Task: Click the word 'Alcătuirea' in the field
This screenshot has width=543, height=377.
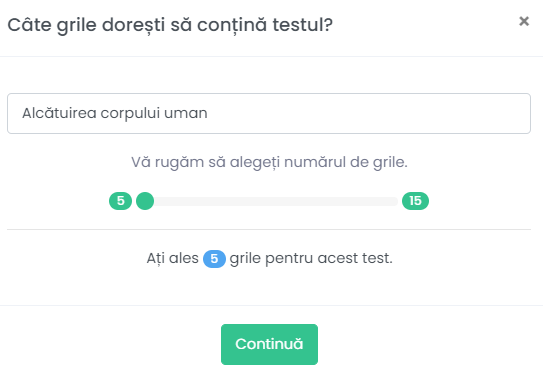Action: [59, 113]
